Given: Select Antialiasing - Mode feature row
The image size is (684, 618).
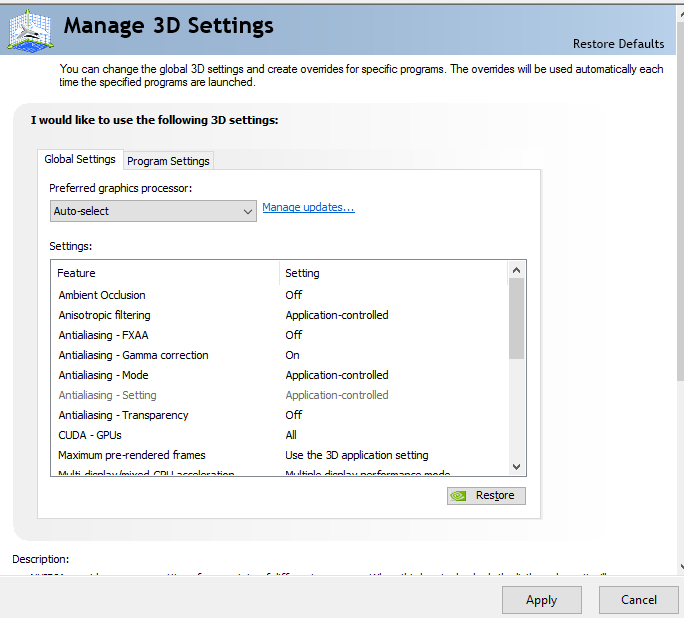Looking at the screenshot, I should click(279, 376).
